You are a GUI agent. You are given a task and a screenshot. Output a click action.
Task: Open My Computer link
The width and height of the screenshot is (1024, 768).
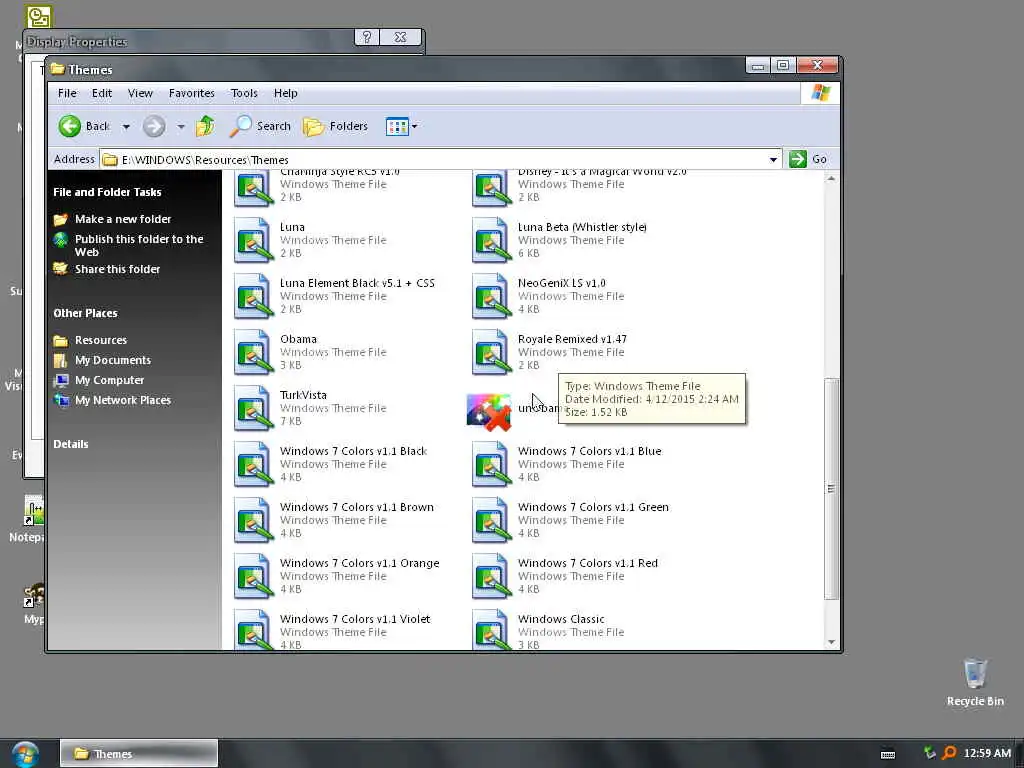[x=109, y=380]
